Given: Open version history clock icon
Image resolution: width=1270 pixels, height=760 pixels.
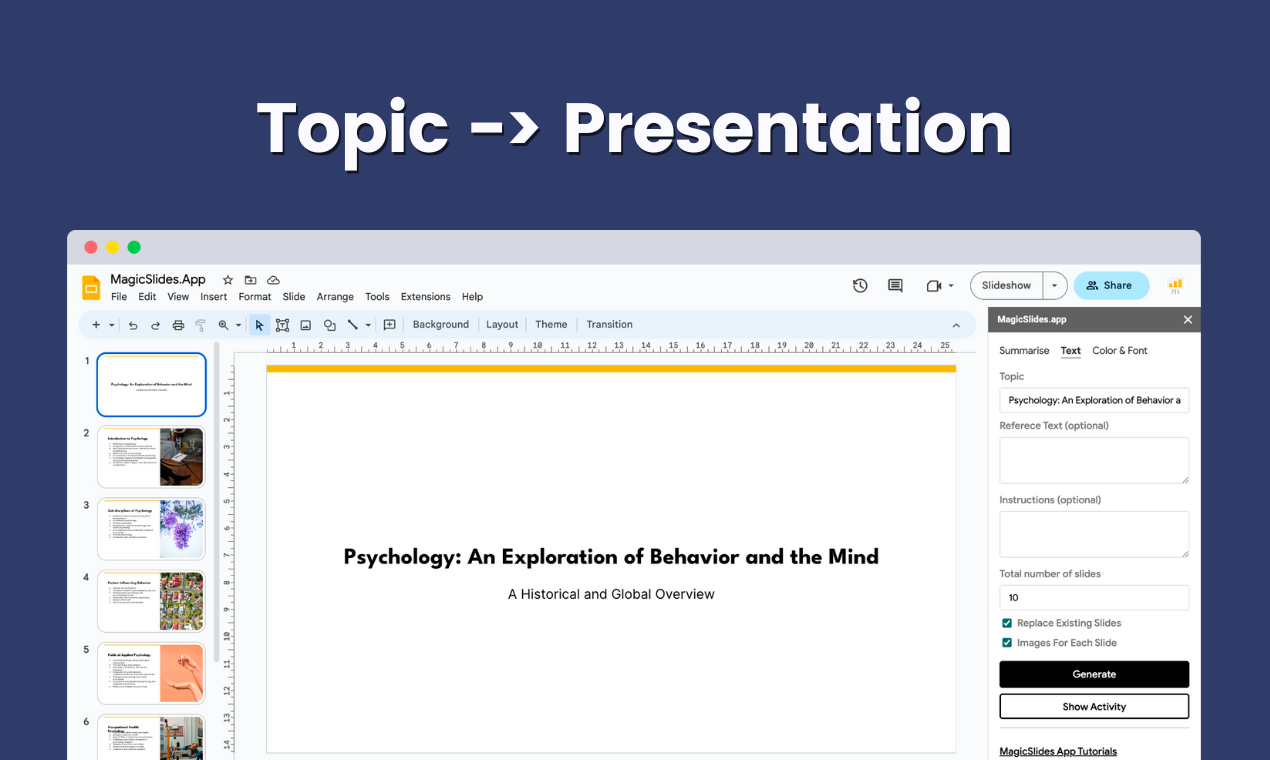Looking at the screenshot, I should (860, 286).
